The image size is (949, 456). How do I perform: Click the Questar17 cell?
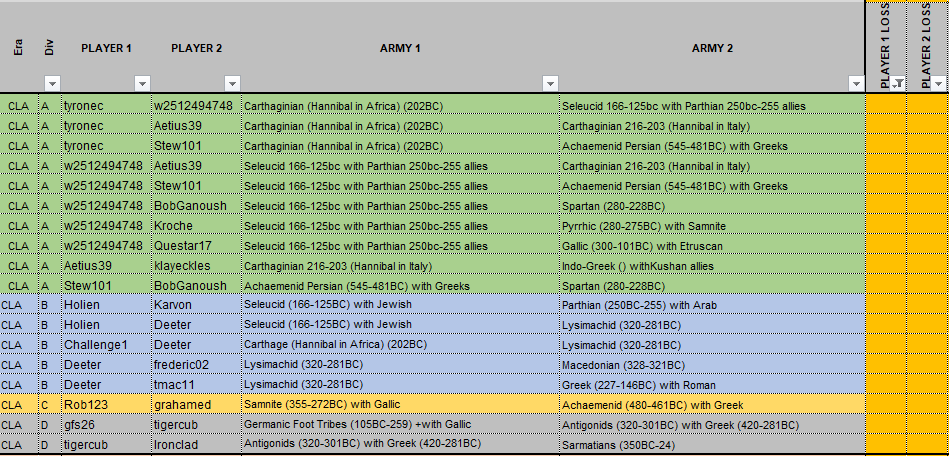pyautogui.click(x=195, y=246)
